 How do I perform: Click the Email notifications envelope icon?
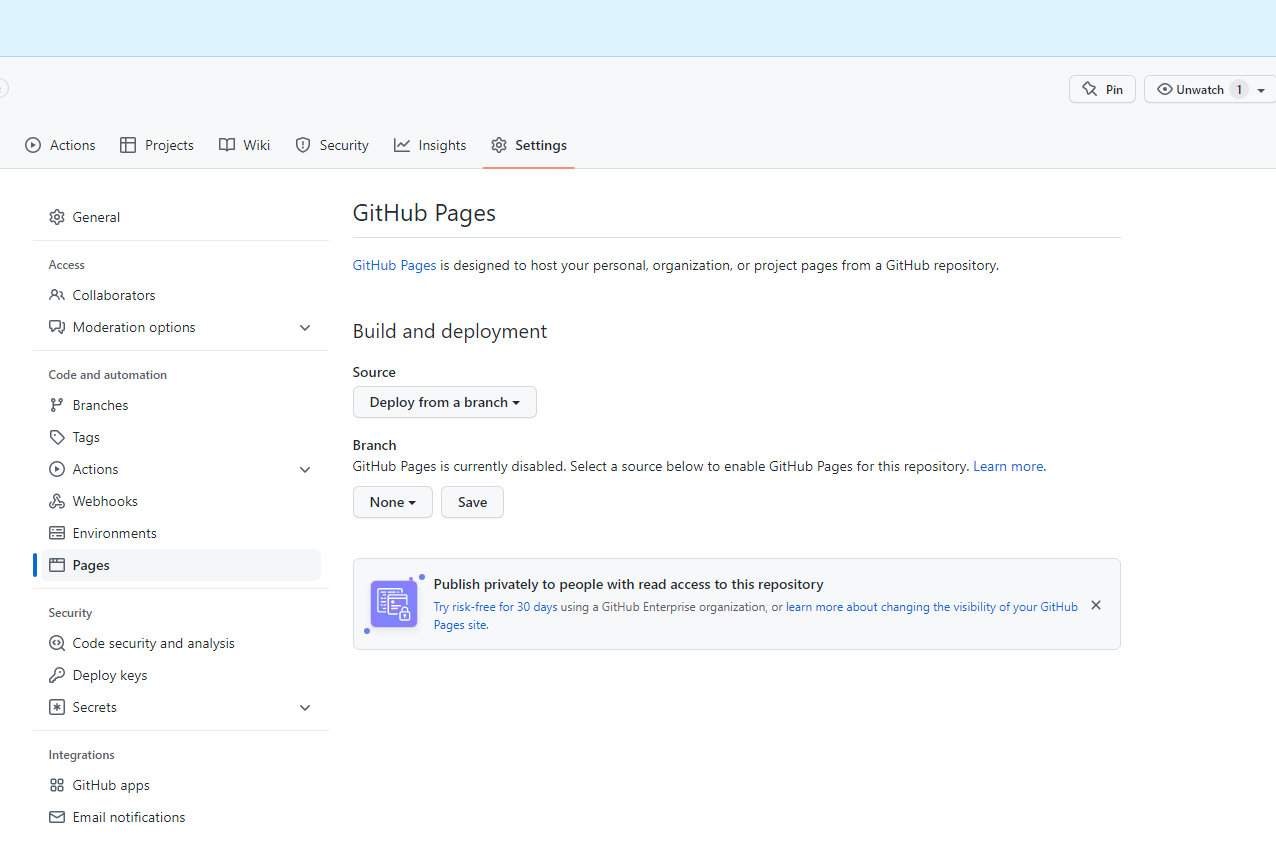tap(57, 817)
